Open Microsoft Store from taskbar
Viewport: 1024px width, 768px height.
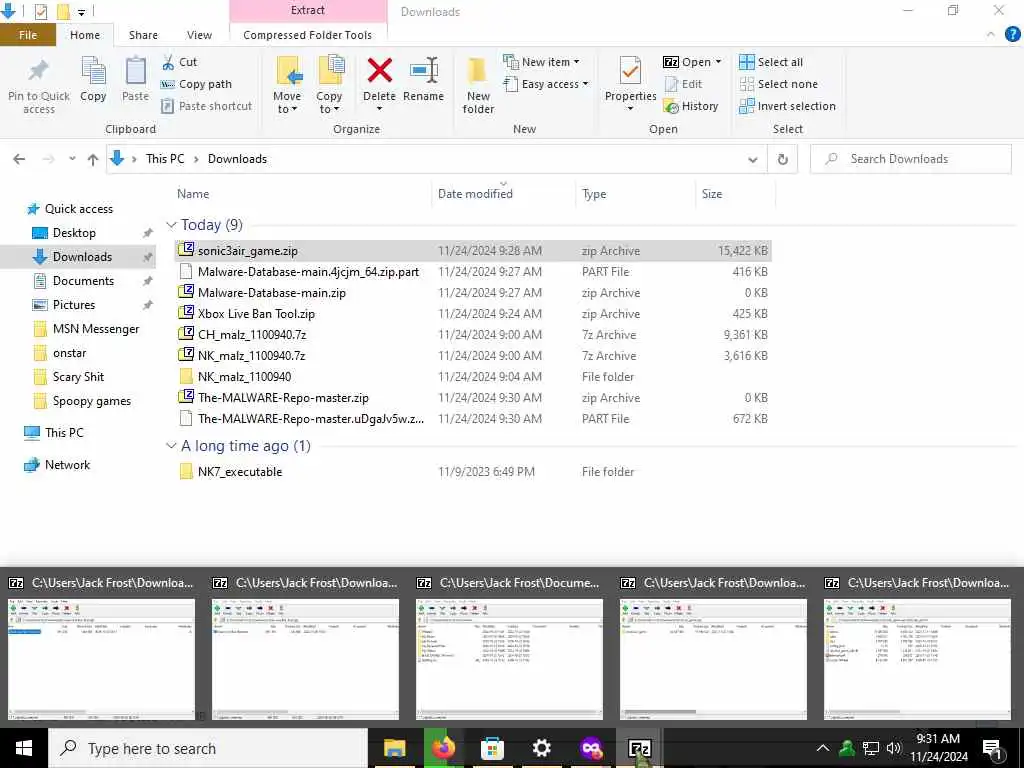[x=492, y=748]
